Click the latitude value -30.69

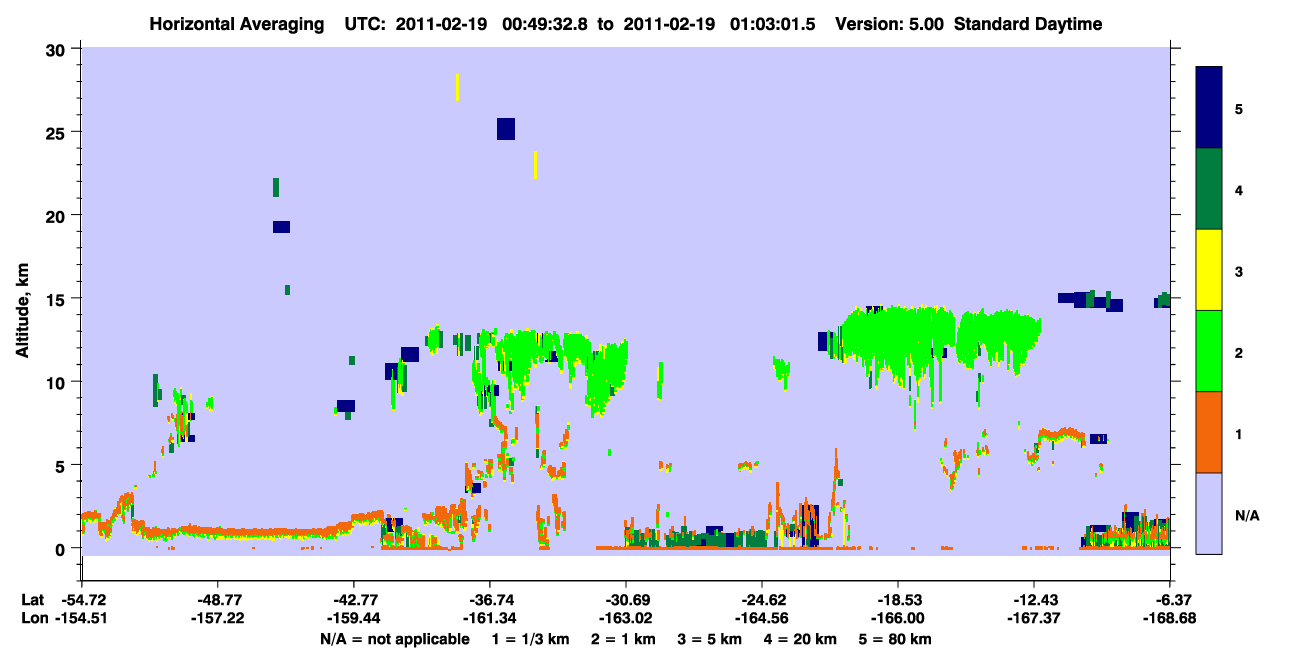click(x=626, y=600)
